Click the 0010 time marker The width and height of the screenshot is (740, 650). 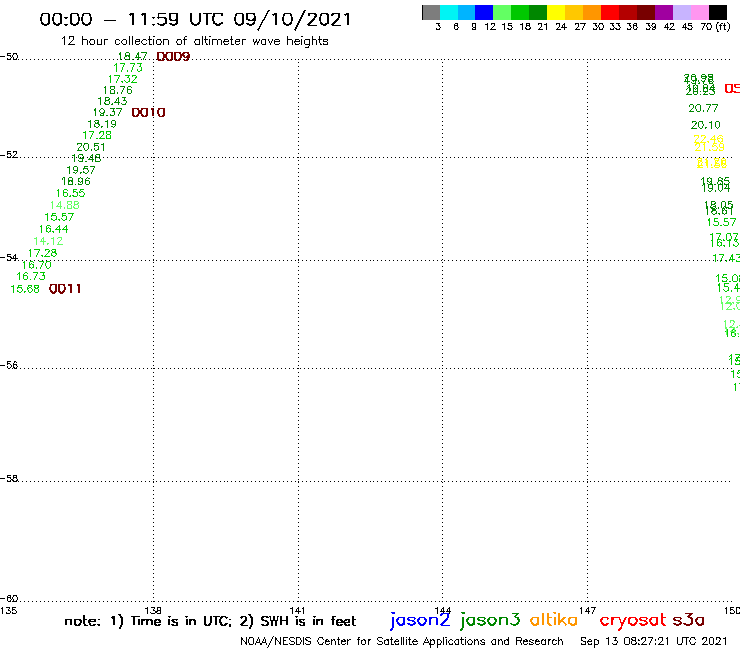pyautogui.click(x=148, y=112)
